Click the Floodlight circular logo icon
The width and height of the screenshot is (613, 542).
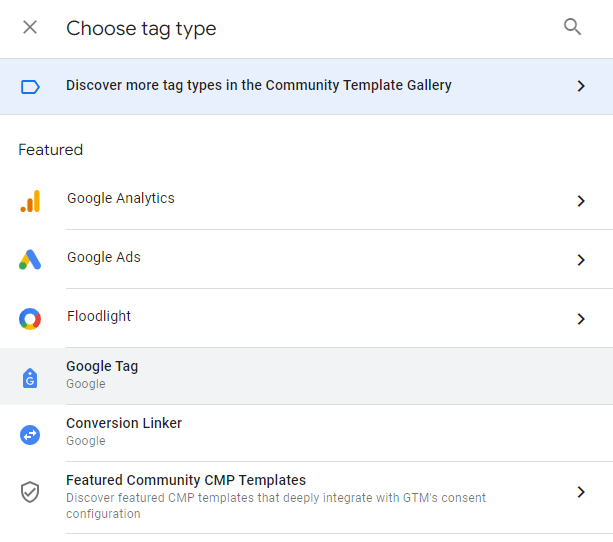[30, 319]
